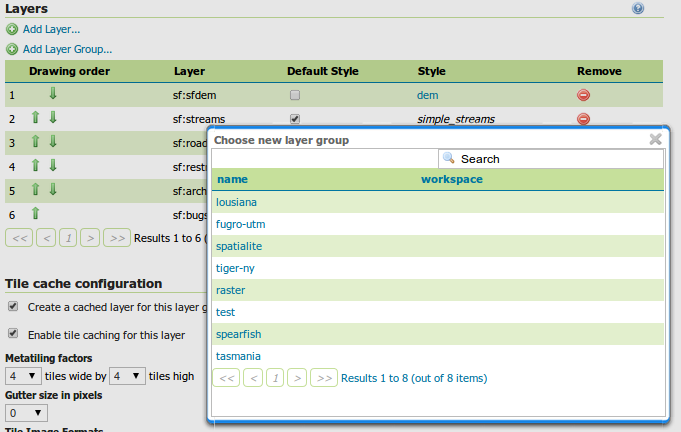Move sf:streams down in drawing order
This screenshot has width=681, height=432.
click(53, 117)
